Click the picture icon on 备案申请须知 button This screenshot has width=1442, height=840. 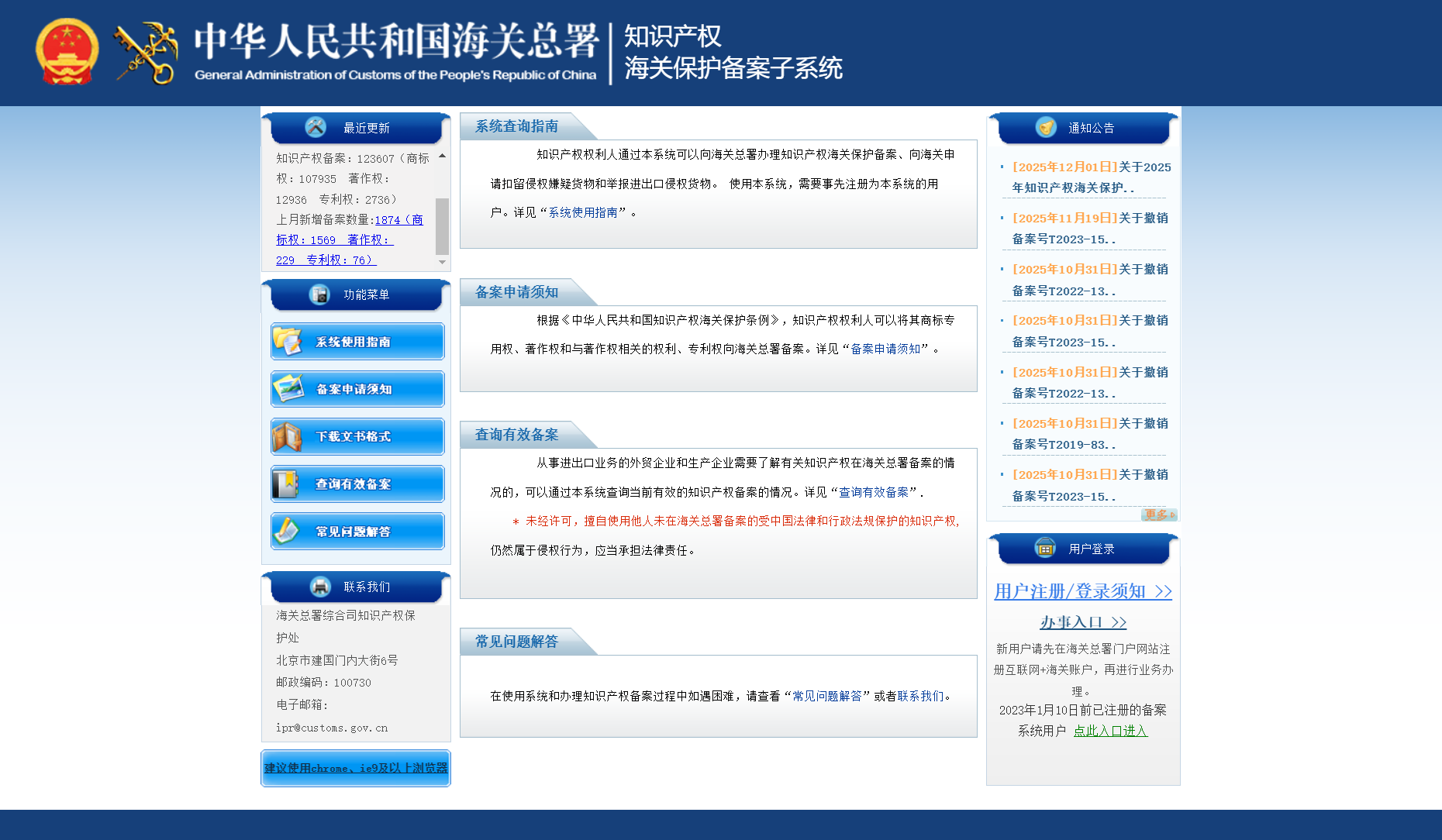tap(288, 388)
